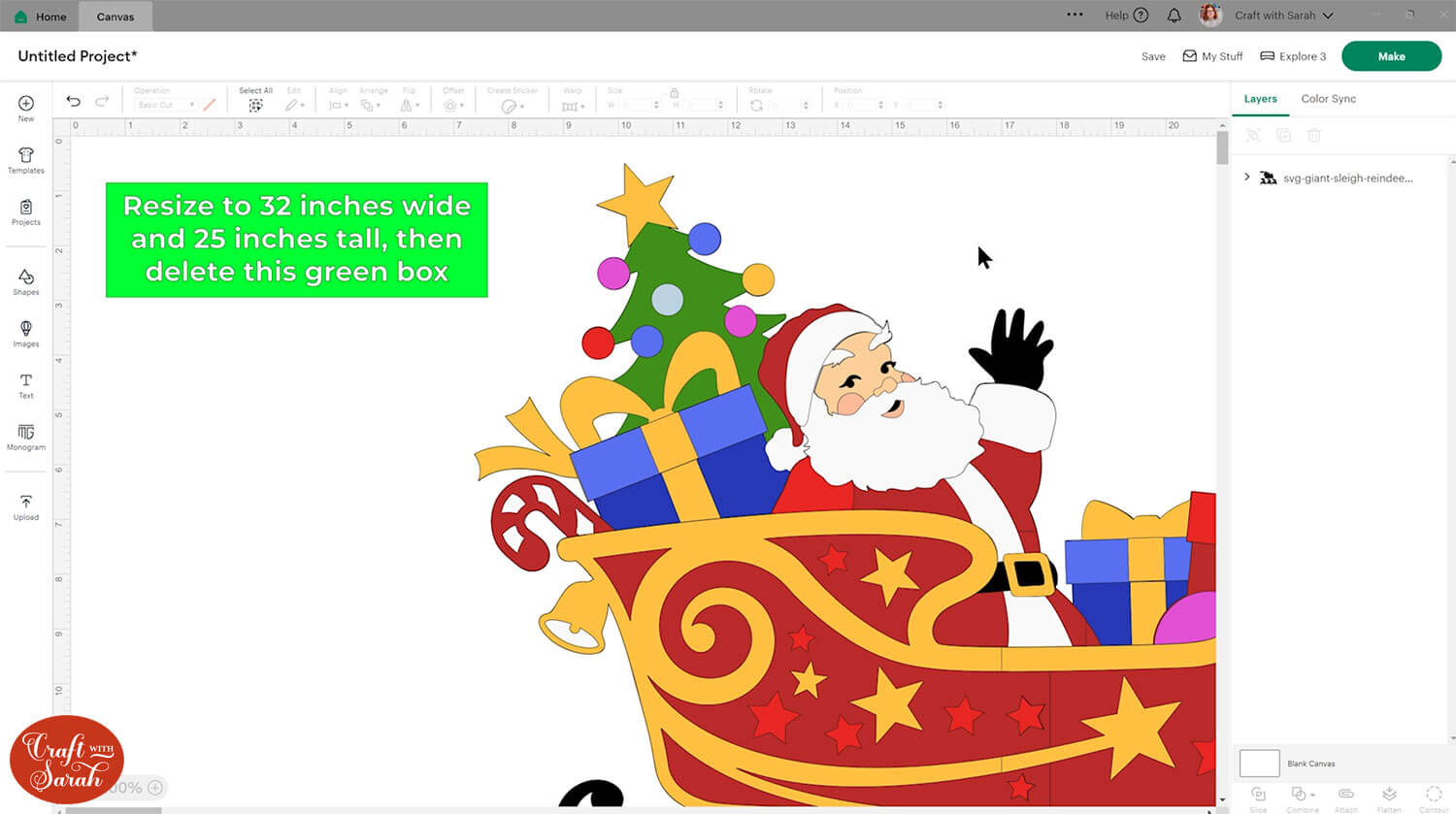This screenshot has width=1456, height=814.
Task: Click the Rotate angle input field
Action: click(x=792, y=105)
